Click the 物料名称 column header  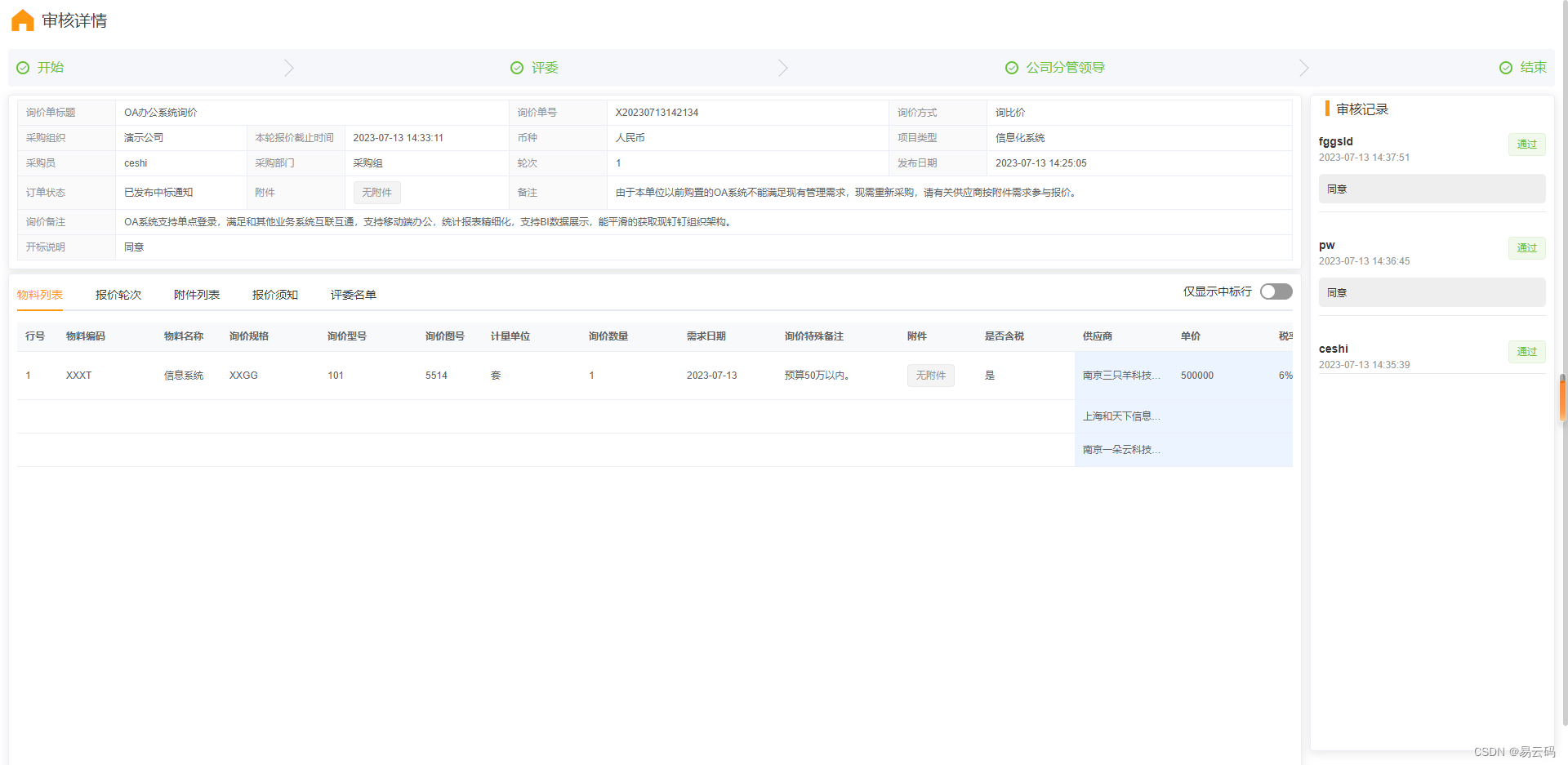click(x=184, y=336)
